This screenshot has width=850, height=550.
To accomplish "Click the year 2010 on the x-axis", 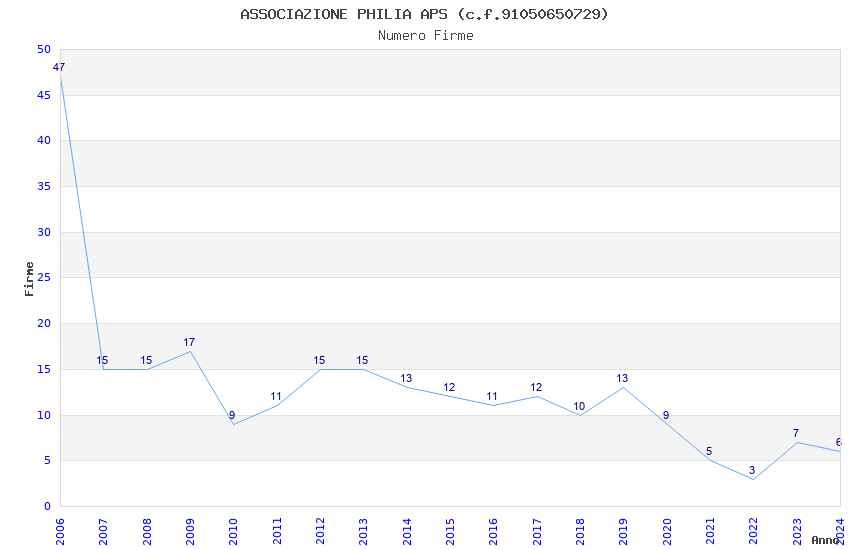I will click(233, 532).
